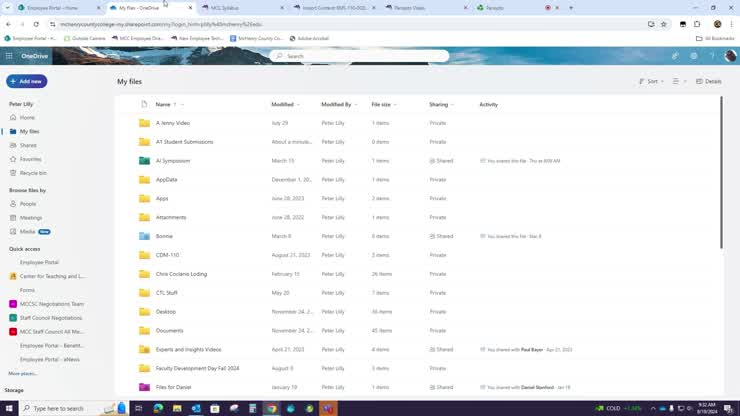Go to Favorites in sidebar

pyautogui.click(x=30, y=159)
